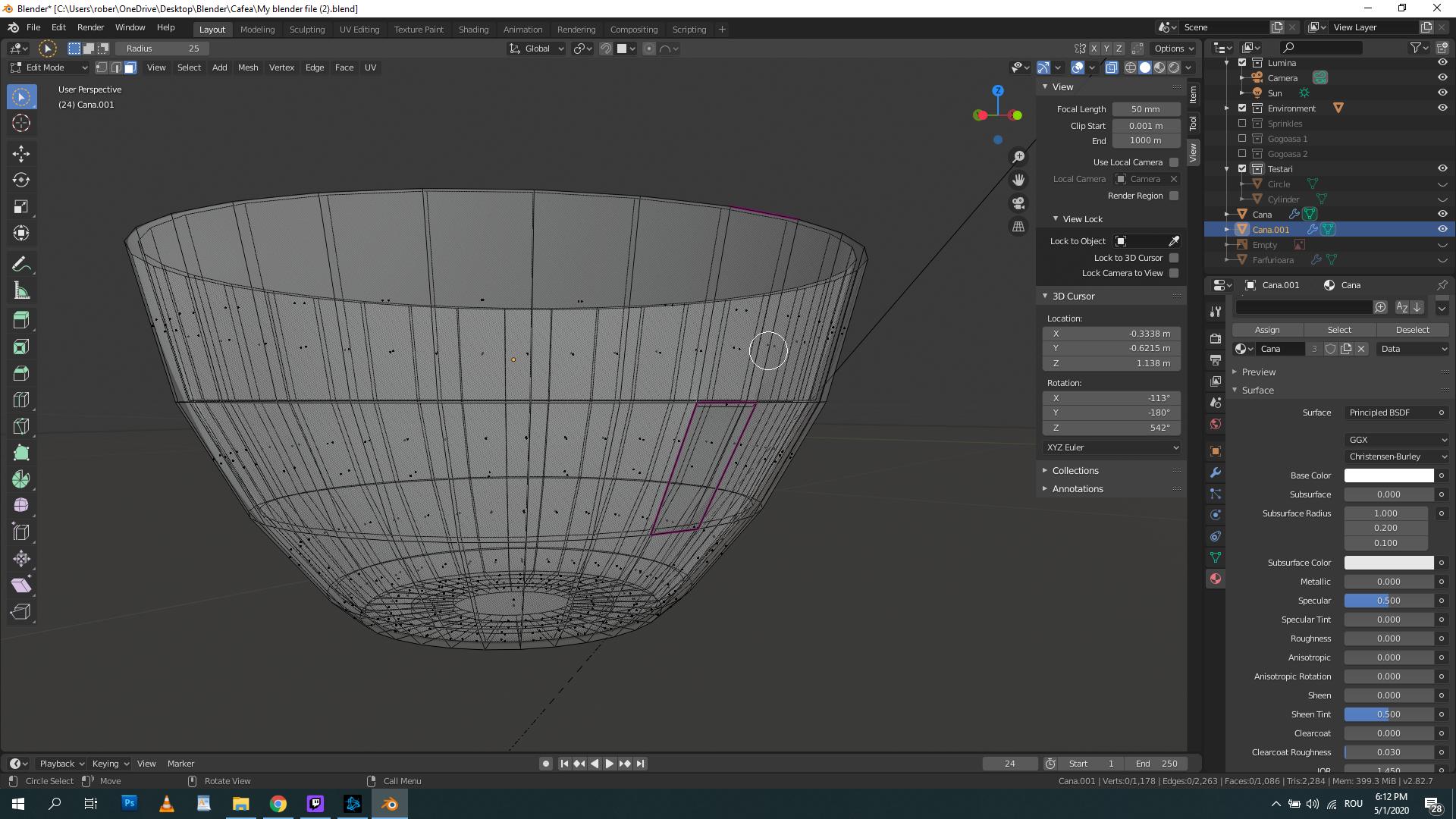This screenshot has height=819, width=1456.
Task: Open the GGX distribution dropdown
Action: click(1396, 440)
